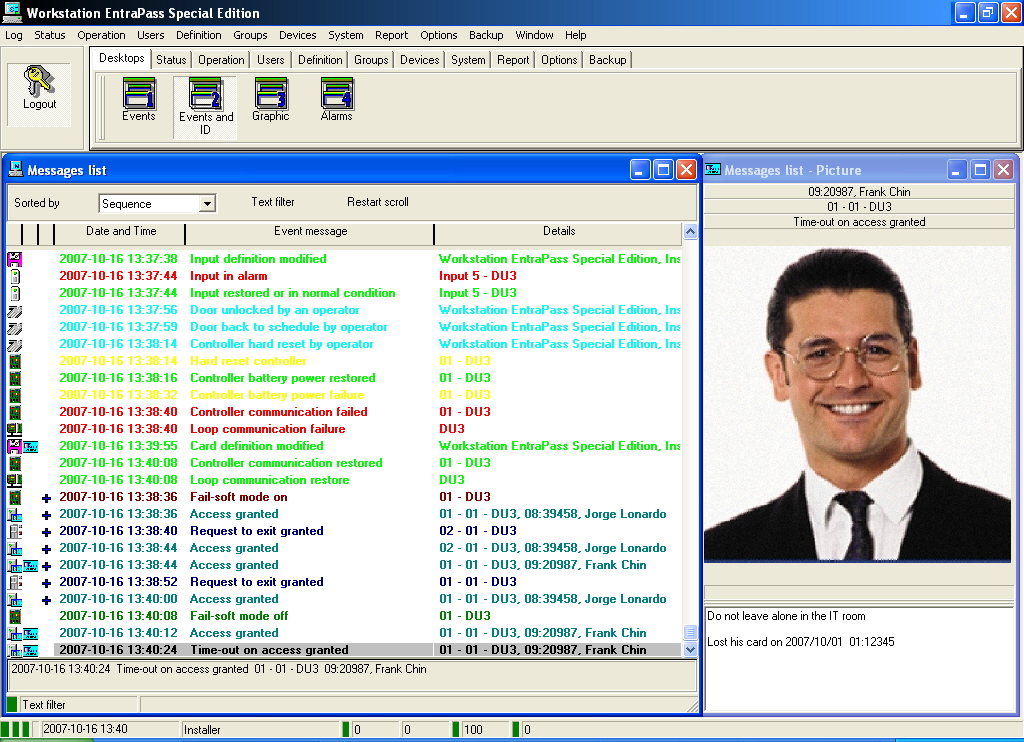The height and width of the screenshot is (742, 1024).
Task: Select the Events and ID desktop
Action: click(205, 106)
